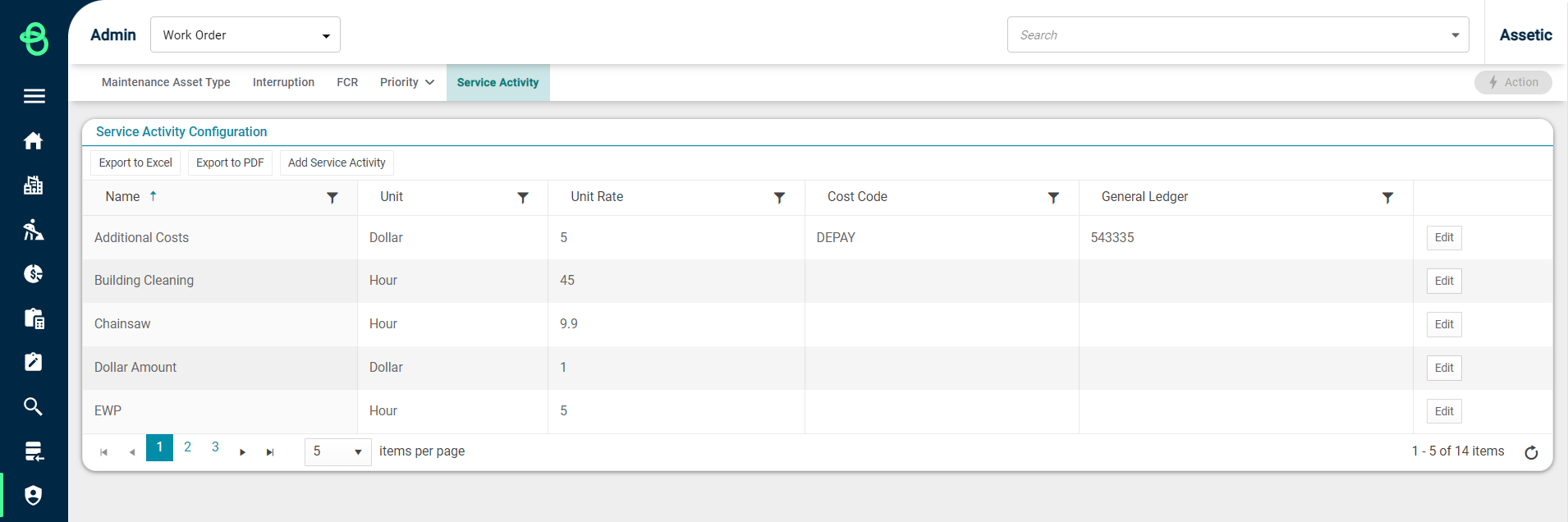This screenshot has height=522, width=1568.
Task: Filter the Name column
Action: (x=332, y=198)
